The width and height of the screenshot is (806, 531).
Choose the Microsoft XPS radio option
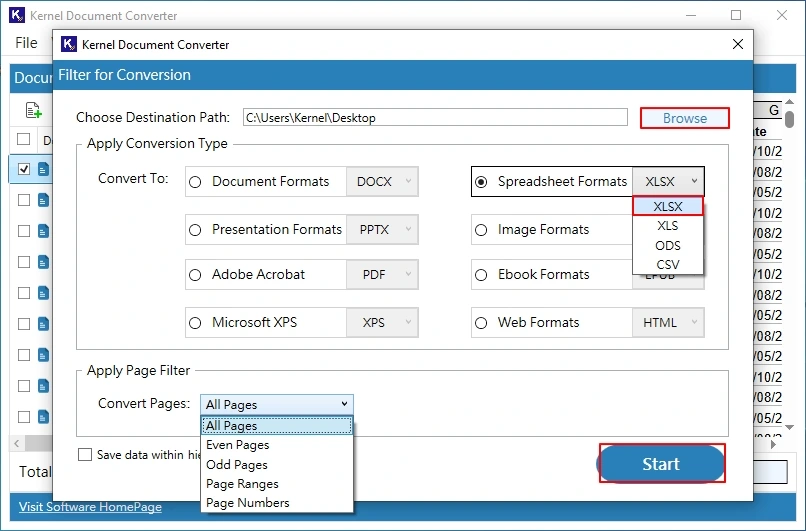coord(195,323)
